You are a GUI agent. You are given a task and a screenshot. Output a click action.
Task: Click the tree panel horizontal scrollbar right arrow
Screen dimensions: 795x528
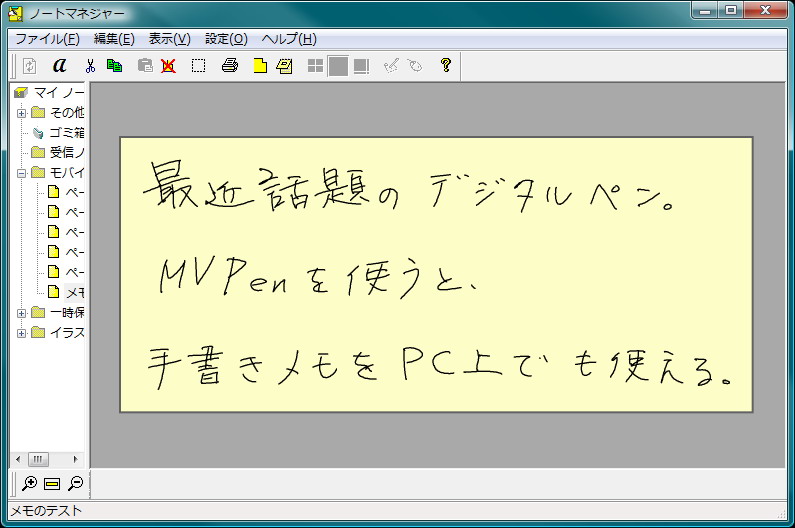pos(76,459)
